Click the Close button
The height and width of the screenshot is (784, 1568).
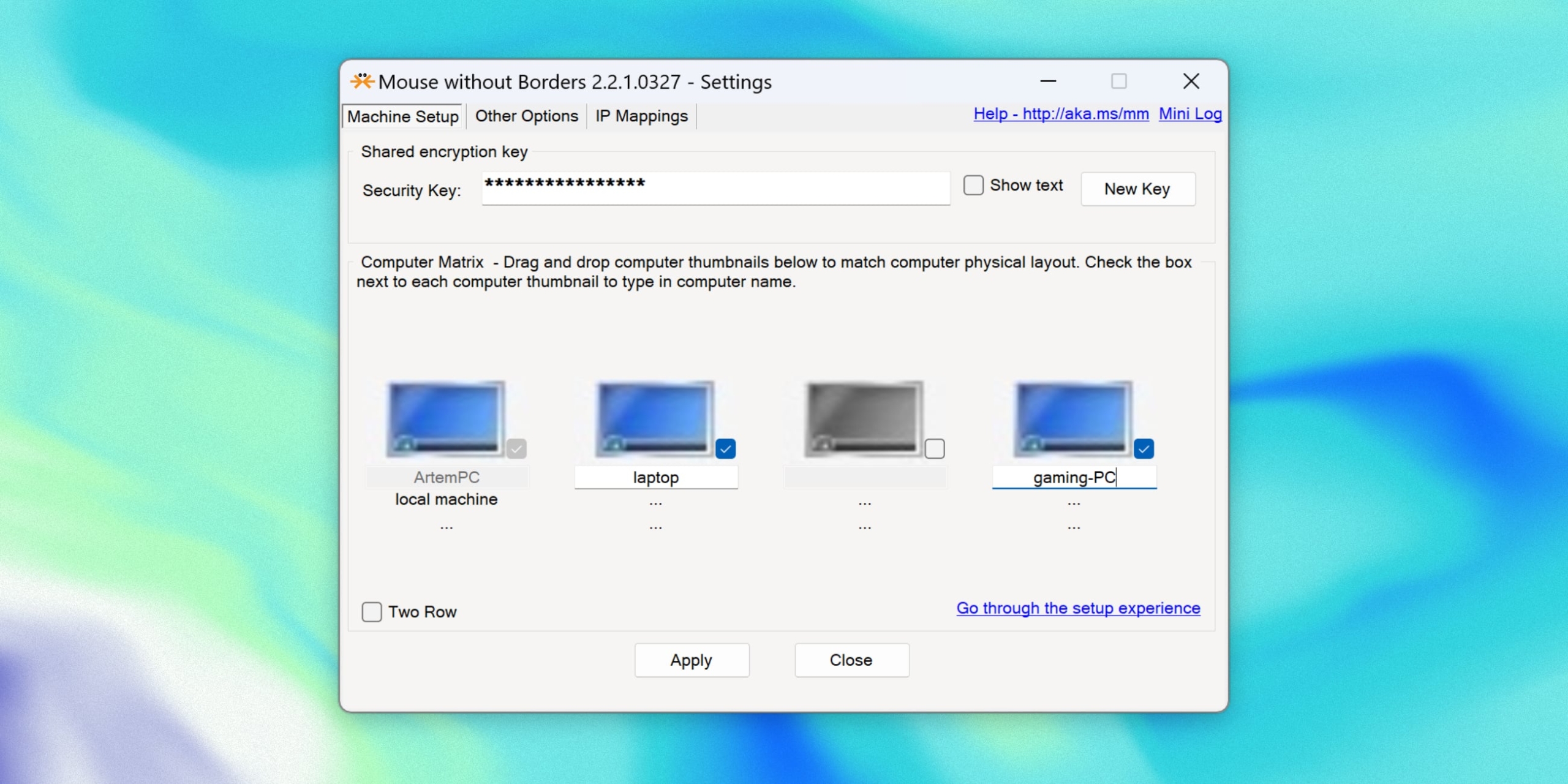[x=851, y=660]
